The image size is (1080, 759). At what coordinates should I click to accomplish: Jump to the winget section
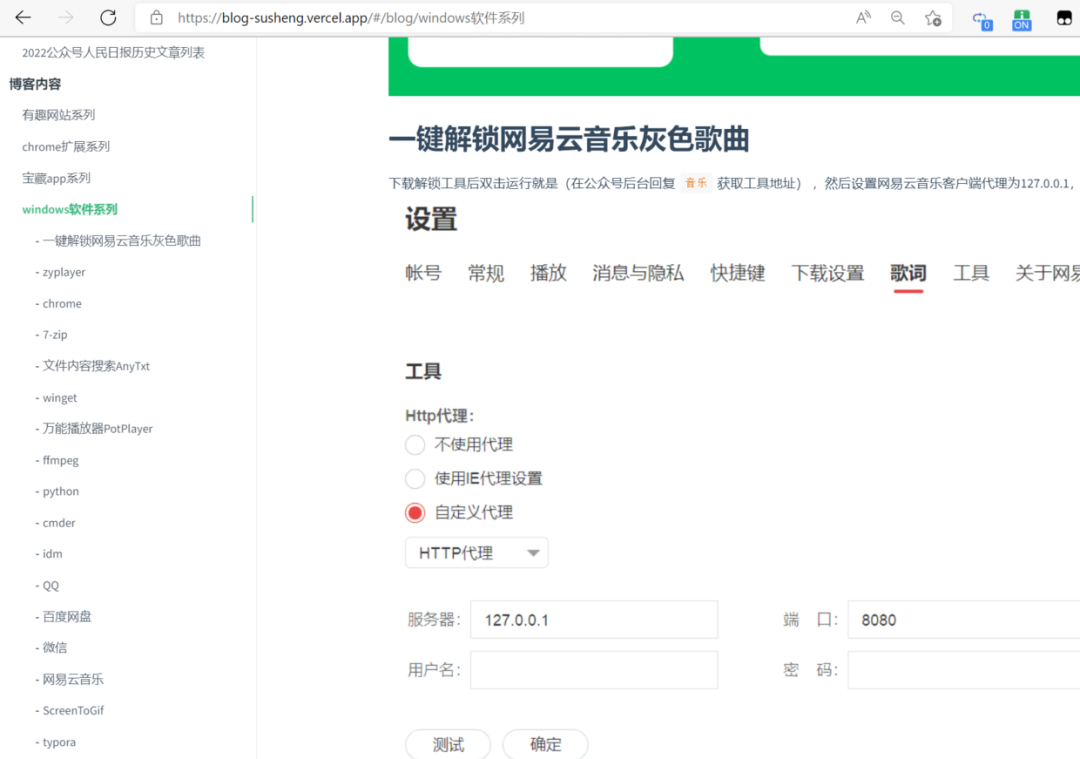coord(60,398)
